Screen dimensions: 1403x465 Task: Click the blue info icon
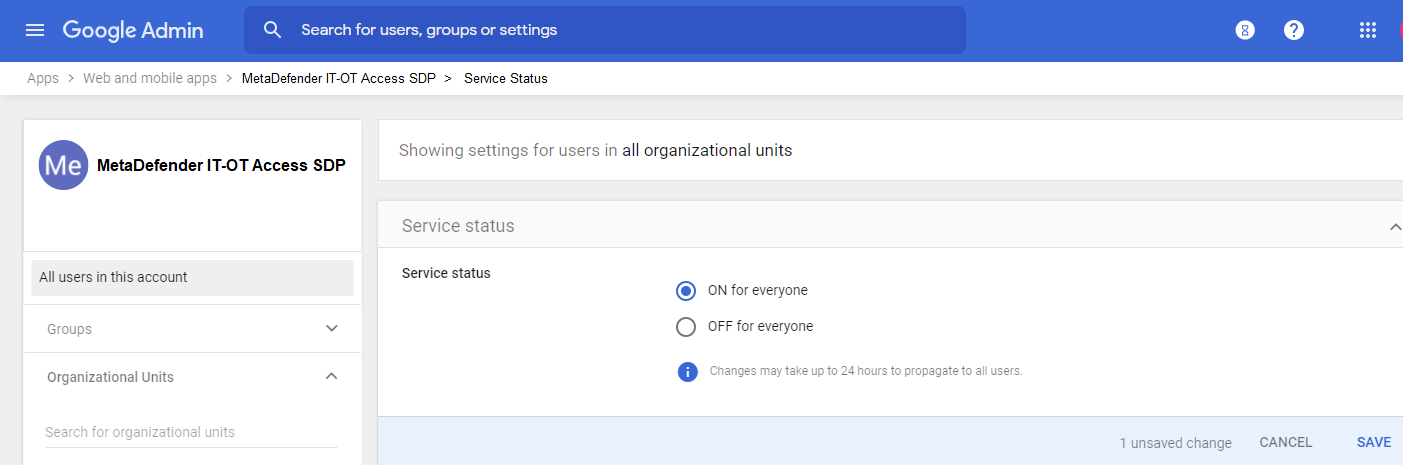[687, 371]
